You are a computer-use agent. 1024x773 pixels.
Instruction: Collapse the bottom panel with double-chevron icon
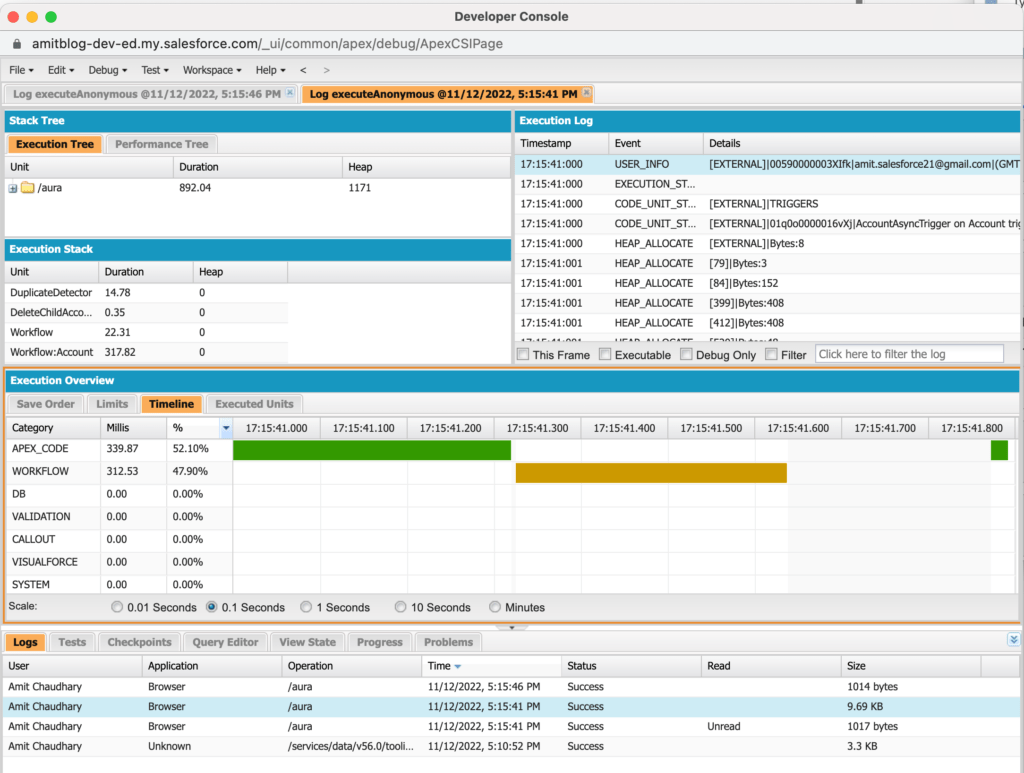[x=1013, y=640]
